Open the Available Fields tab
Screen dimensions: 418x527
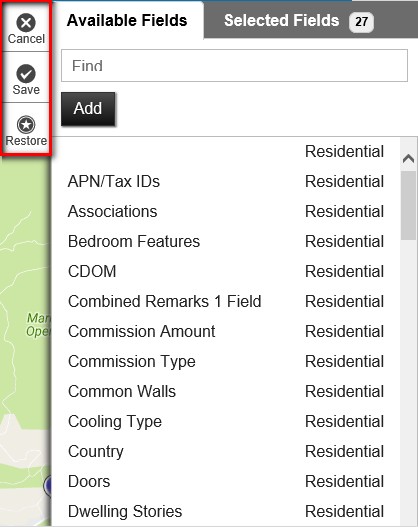(127, 20)
